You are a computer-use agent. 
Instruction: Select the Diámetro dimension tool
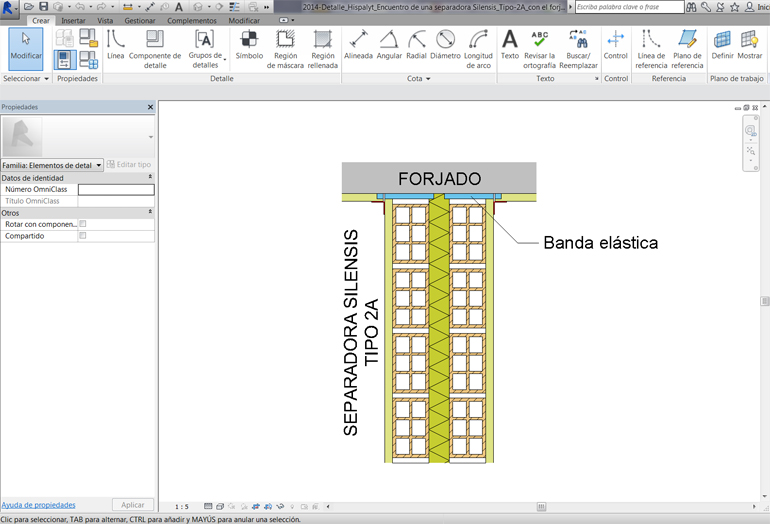coord(446,46)
